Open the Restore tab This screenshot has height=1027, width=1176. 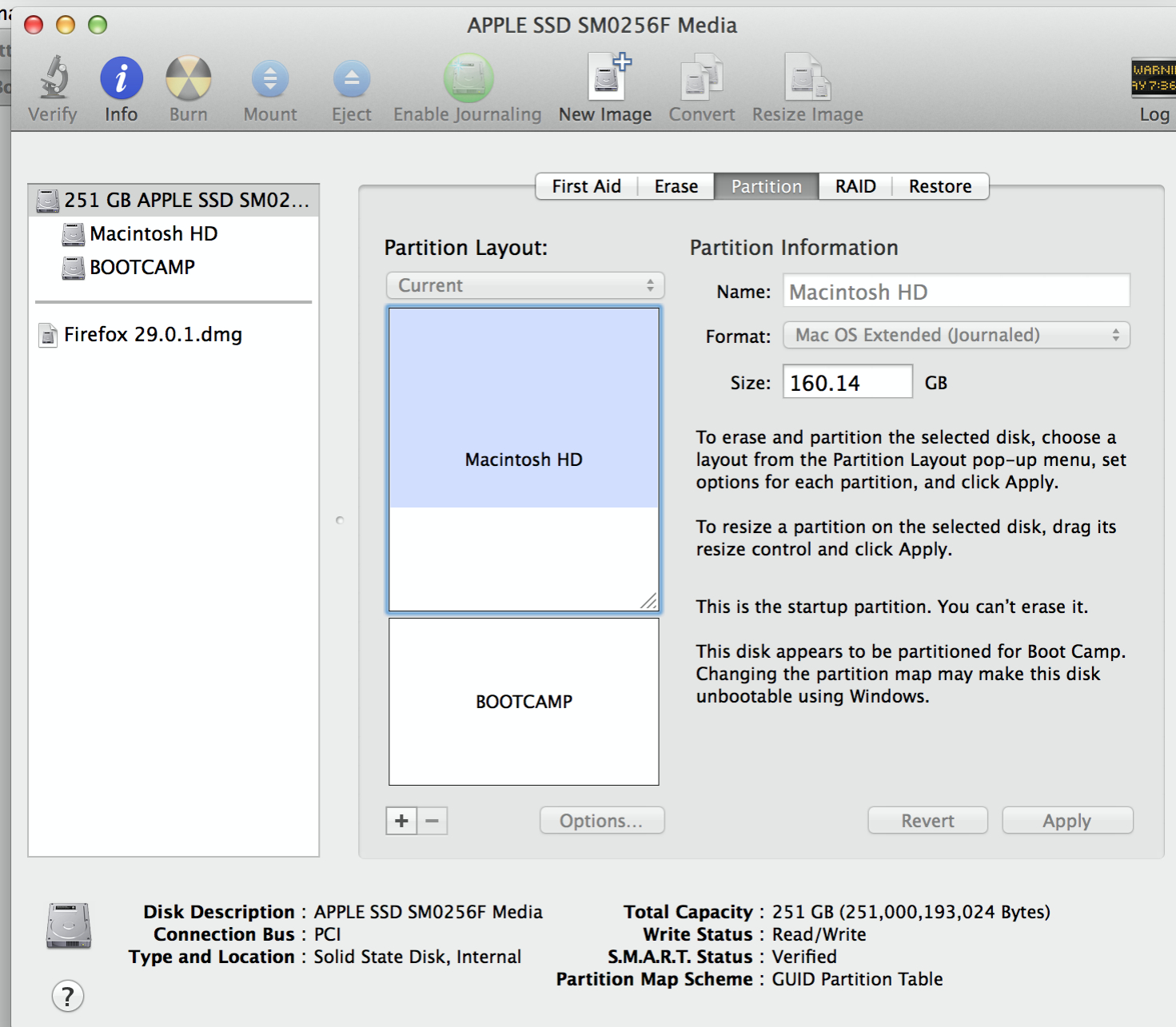(939, 186)
